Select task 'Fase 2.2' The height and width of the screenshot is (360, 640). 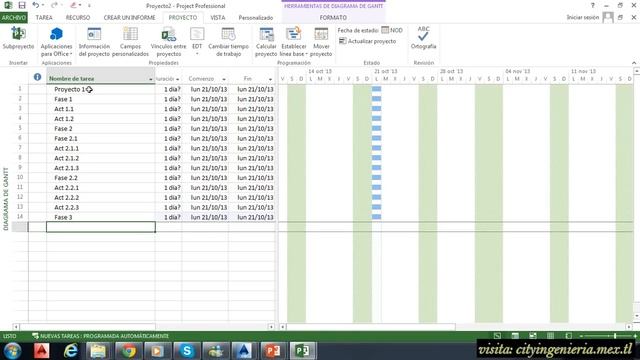click(x=66, y=178)
